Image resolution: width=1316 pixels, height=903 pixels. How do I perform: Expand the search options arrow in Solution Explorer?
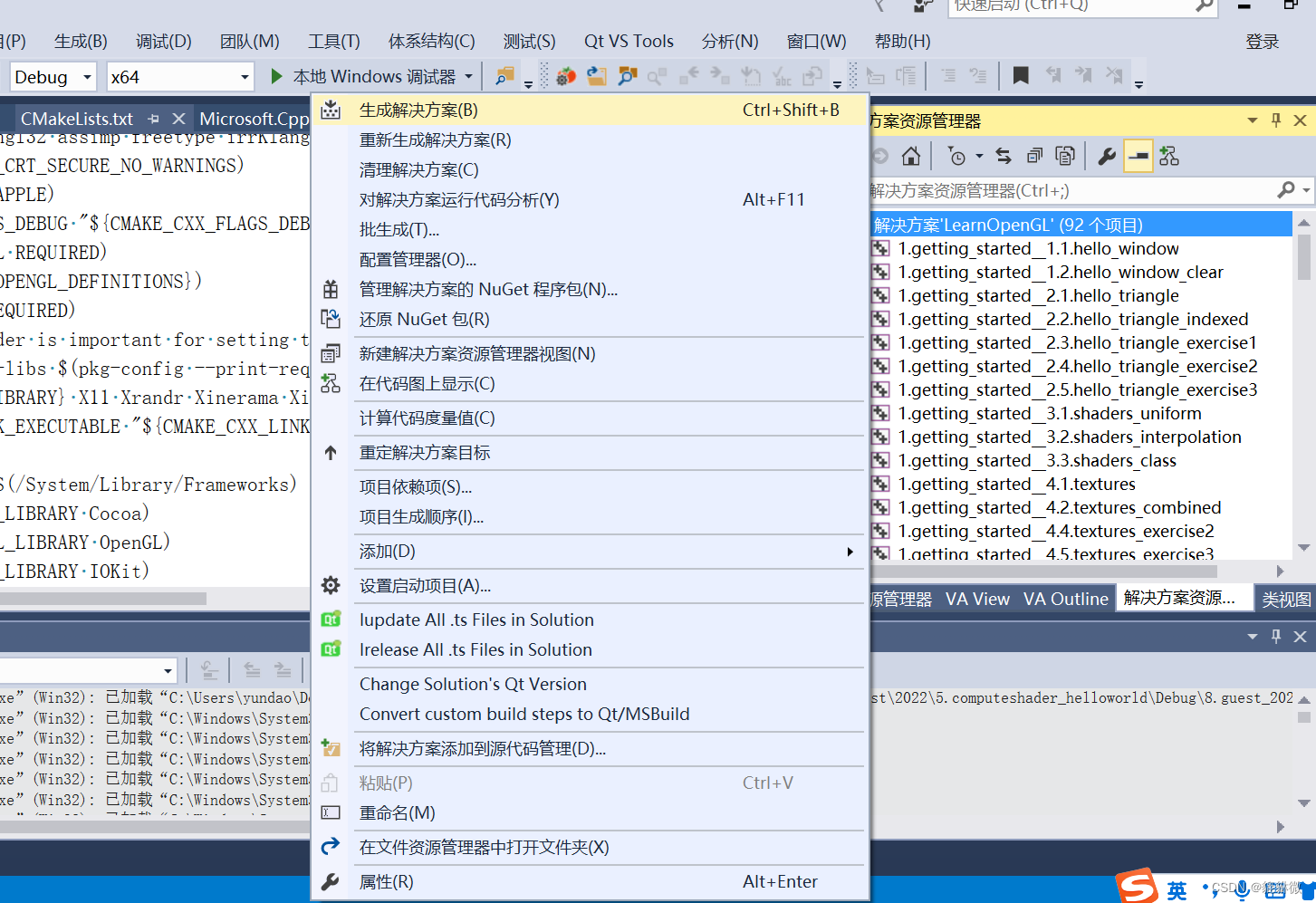coord(1306,190)
